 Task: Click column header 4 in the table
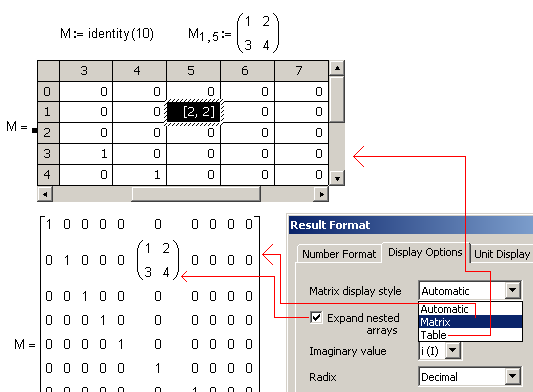pos(139,71)
